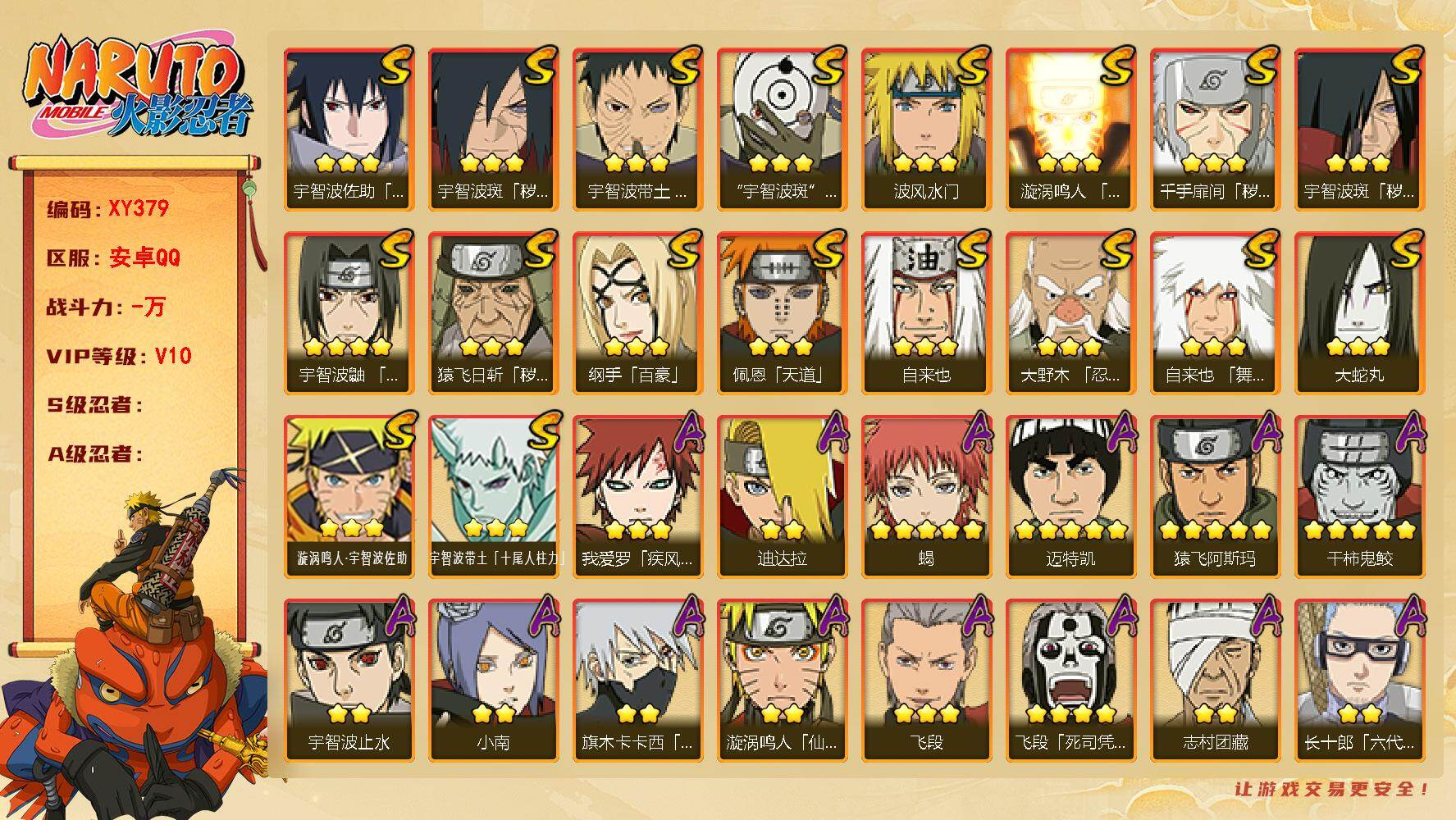Click the Naruto Mobile 火影忍者 logo
Image resolution: width=1456 pixels, height=820 pixels.
[137, 89]
